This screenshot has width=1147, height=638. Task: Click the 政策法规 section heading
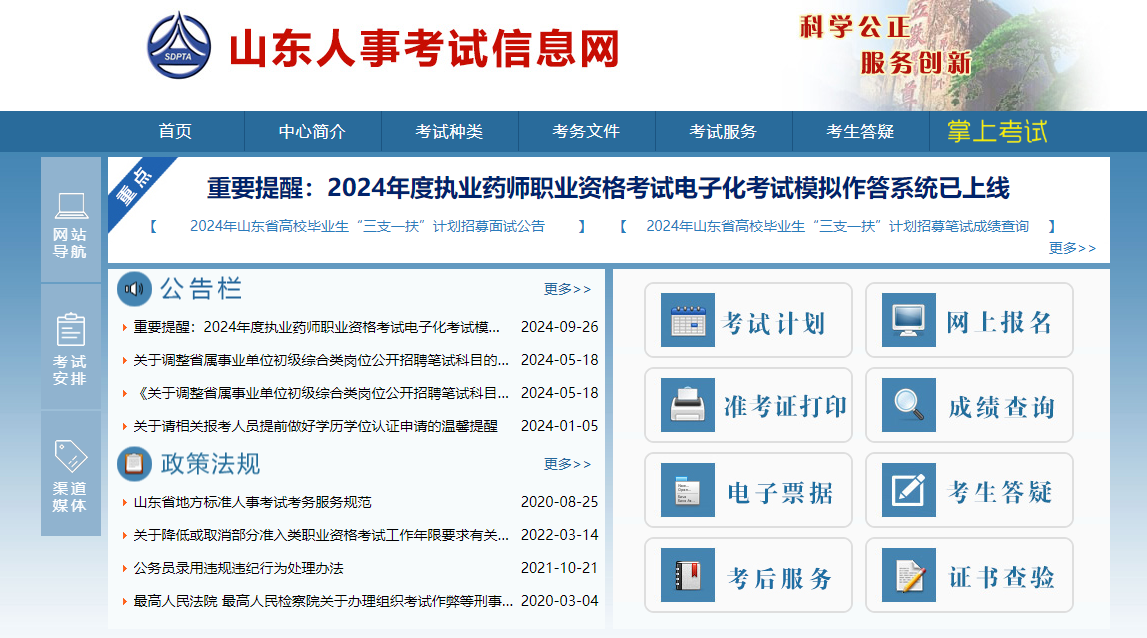point(211,464)
